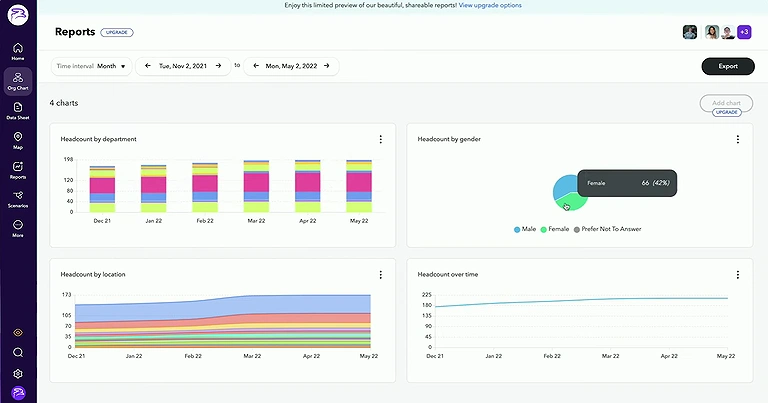The image size is (768, 403).
Task: Move end date forward with right arrow
Action: coord(327,66)
